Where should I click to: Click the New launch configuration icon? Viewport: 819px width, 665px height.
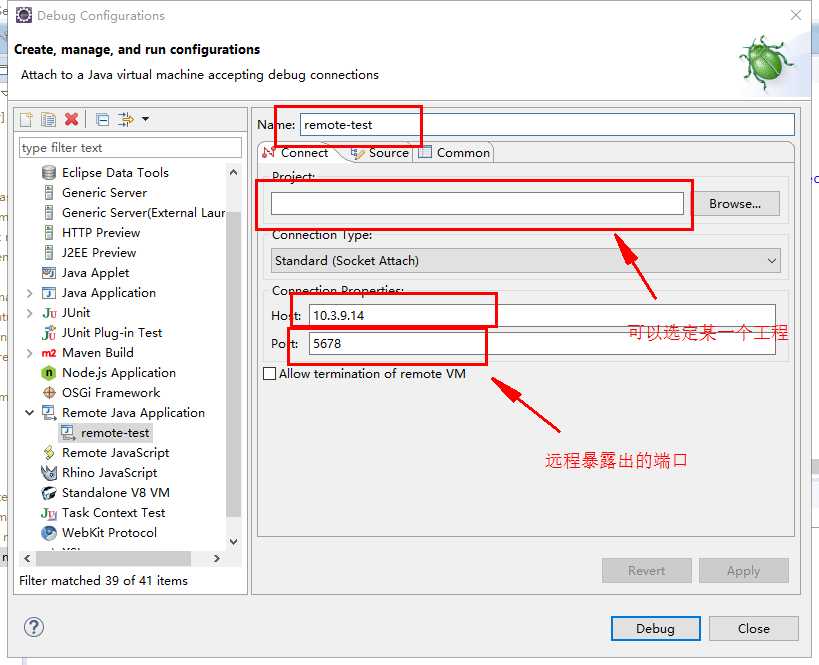pos(26,120)
